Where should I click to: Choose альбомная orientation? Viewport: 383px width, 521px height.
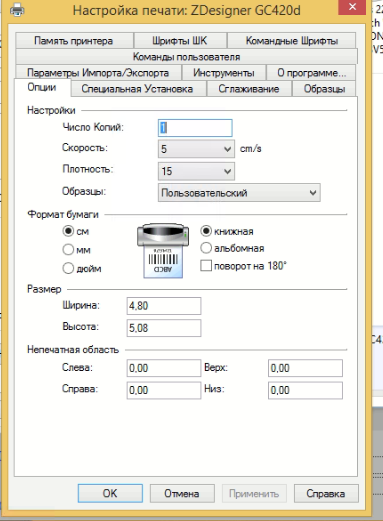click(206, 248)
